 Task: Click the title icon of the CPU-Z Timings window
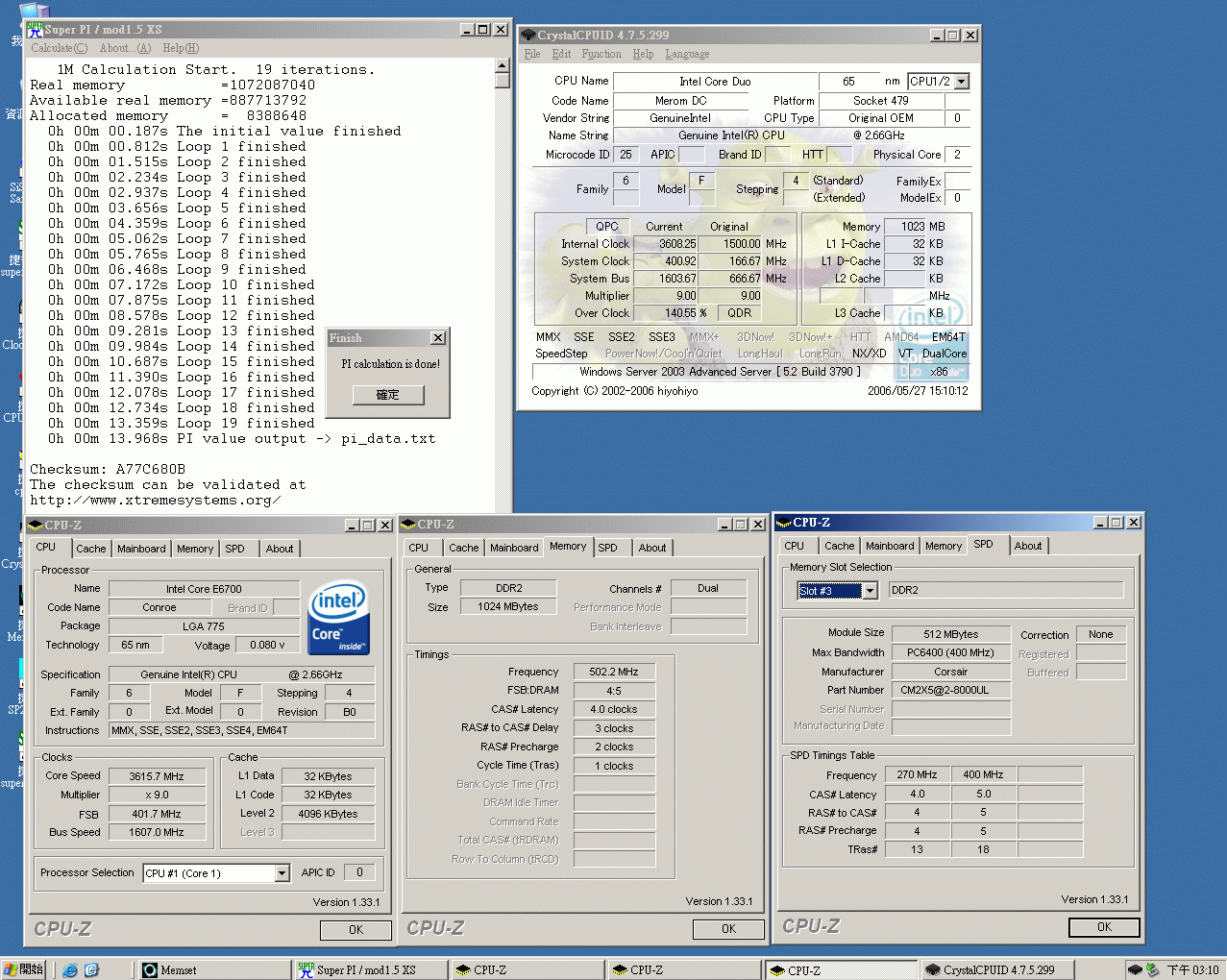click(408, 525)
